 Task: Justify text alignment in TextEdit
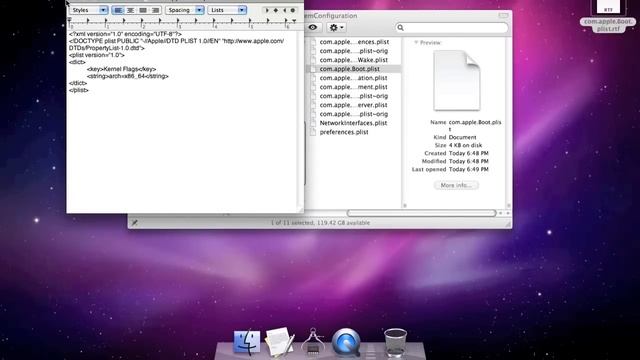click(143, 10)
